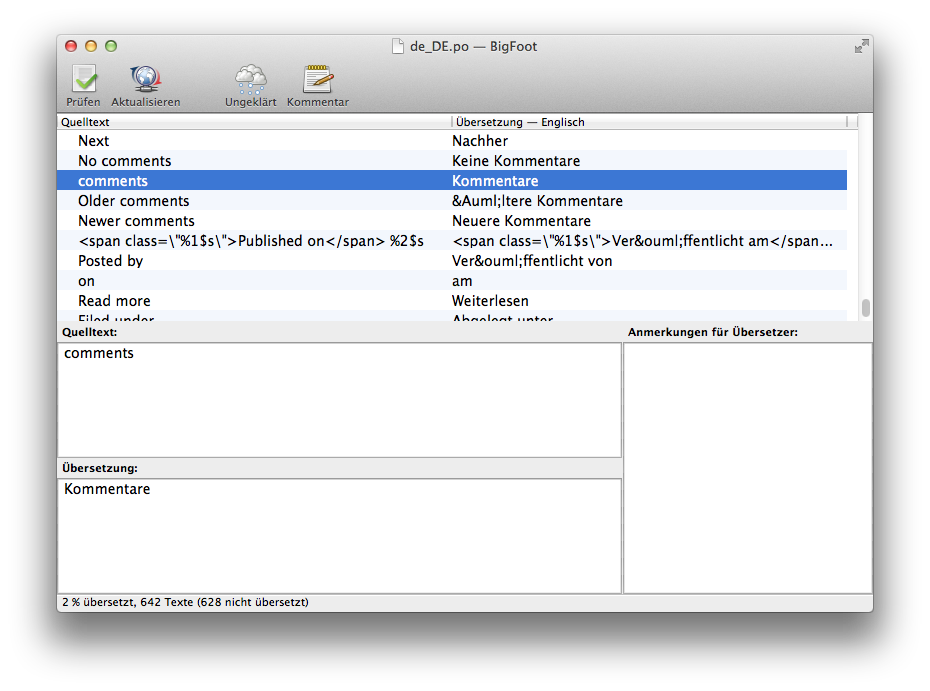The width and height of the screenshot is (930, 691).
Task: Click the Aktualisieren globe toolbar icon
Action: coord(146,79)
